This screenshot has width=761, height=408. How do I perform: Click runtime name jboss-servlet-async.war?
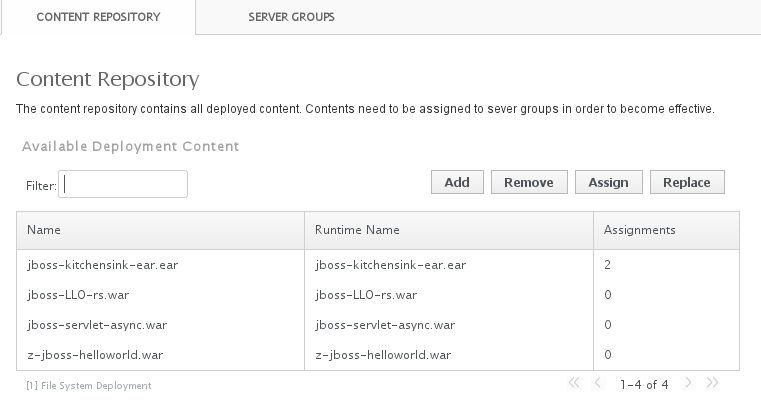click(385, 325)
